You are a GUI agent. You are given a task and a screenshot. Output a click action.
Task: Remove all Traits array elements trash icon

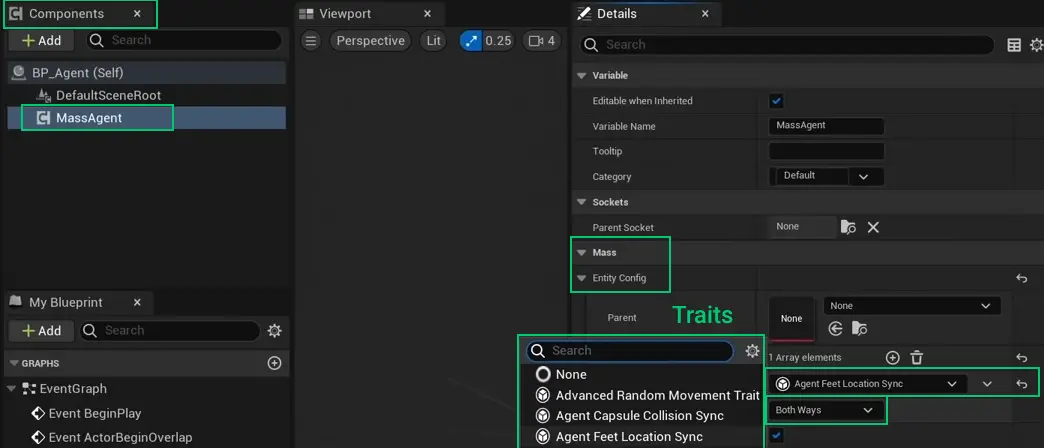pos(917,357)
